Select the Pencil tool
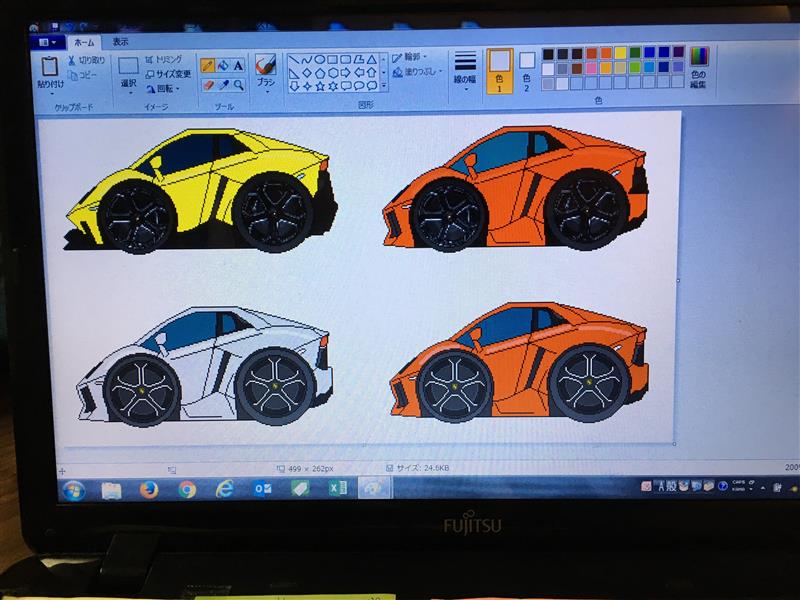 208,65
